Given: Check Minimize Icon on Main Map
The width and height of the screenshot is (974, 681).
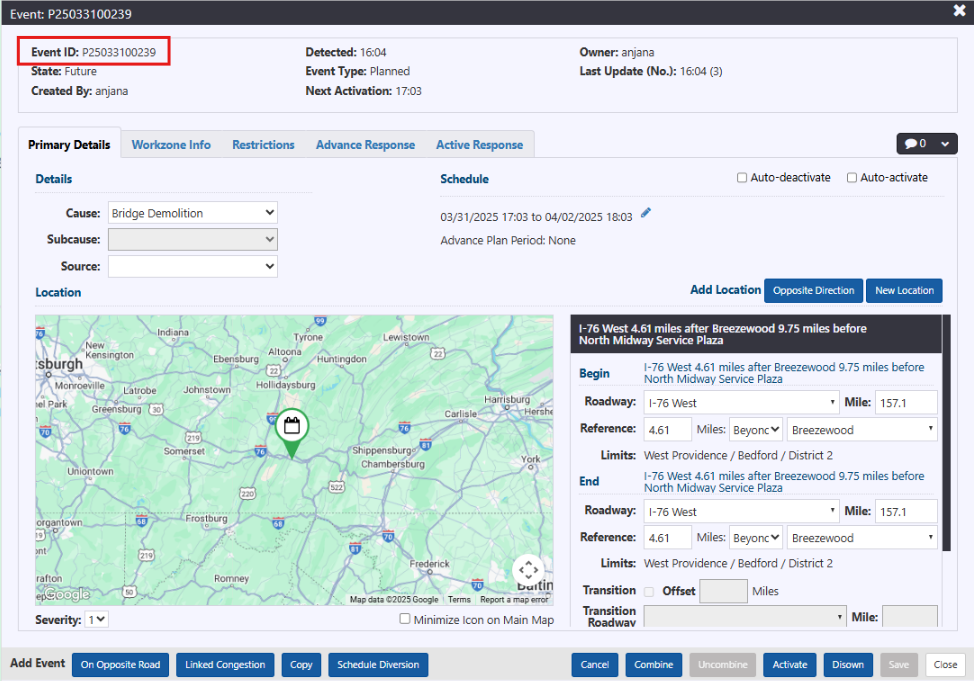Looking at the screenshot, I should tap(405, 620).
